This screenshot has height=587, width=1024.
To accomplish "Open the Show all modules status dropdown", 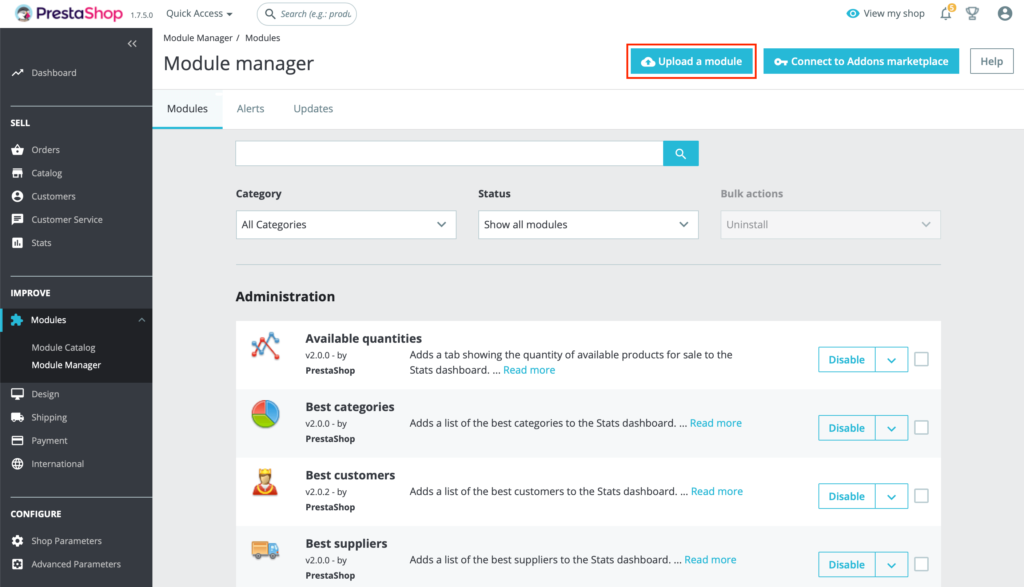I will (x=588, y=225).
